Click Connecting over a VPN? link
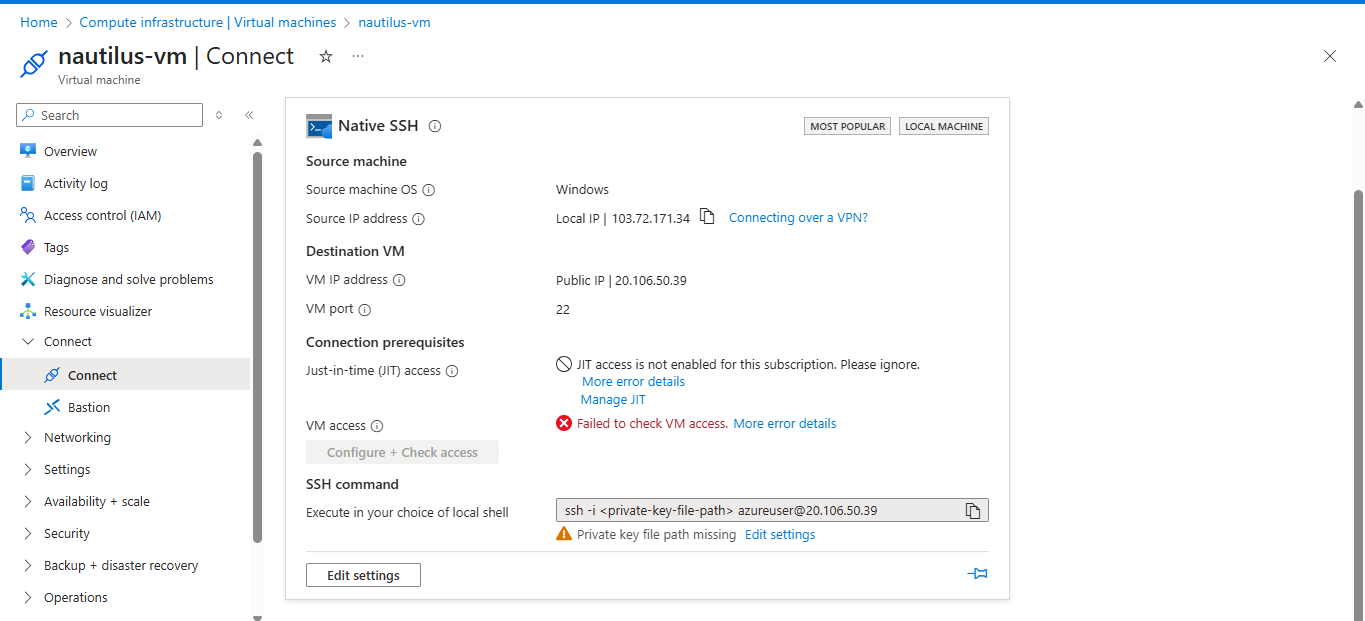This screenshot has width=1365, height=621. [798, 217]
